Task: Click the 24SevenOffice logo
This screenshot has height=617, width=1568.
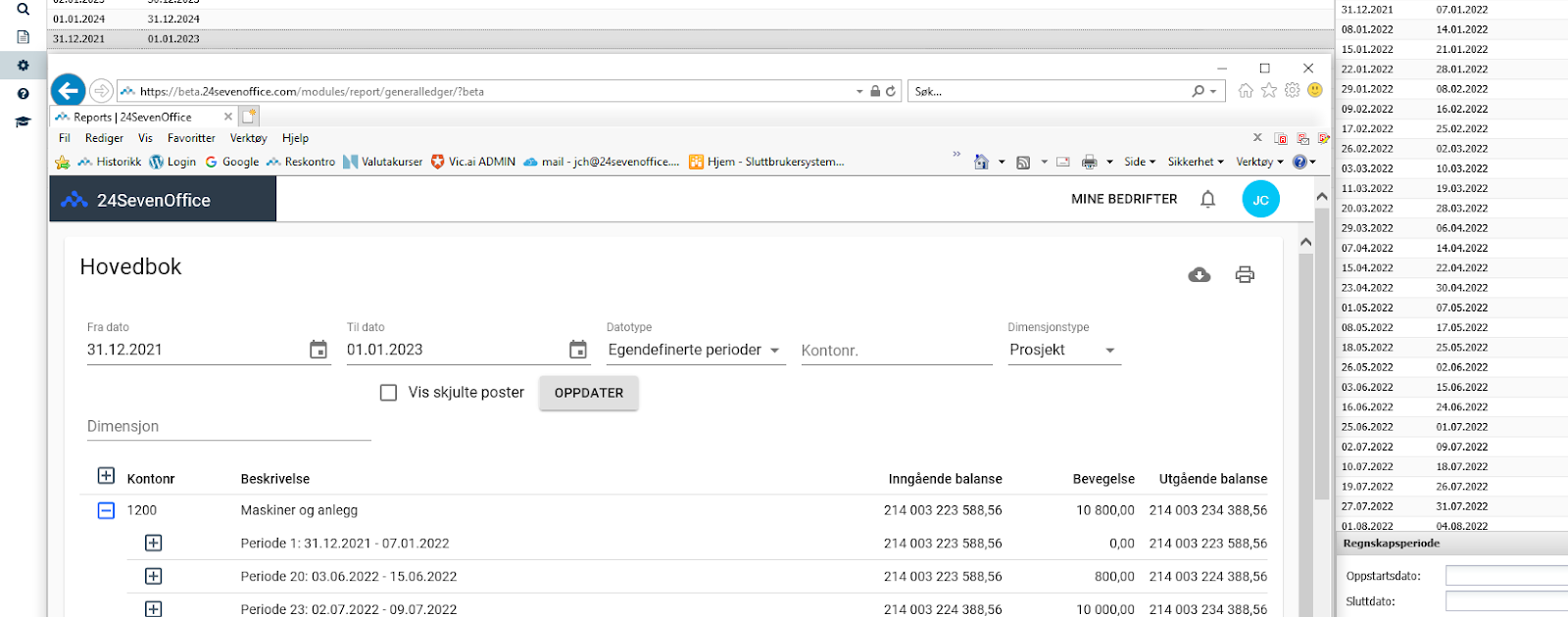Action: pos(135,200)
